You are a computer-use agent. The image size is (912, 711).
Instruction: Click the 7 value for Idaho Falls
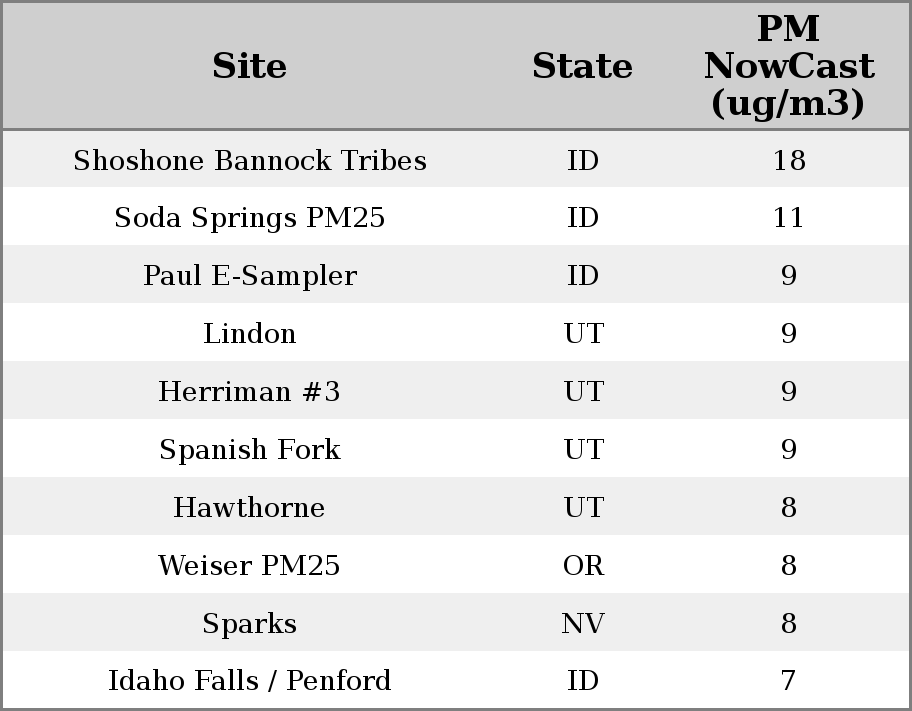[x=788, y=681]
